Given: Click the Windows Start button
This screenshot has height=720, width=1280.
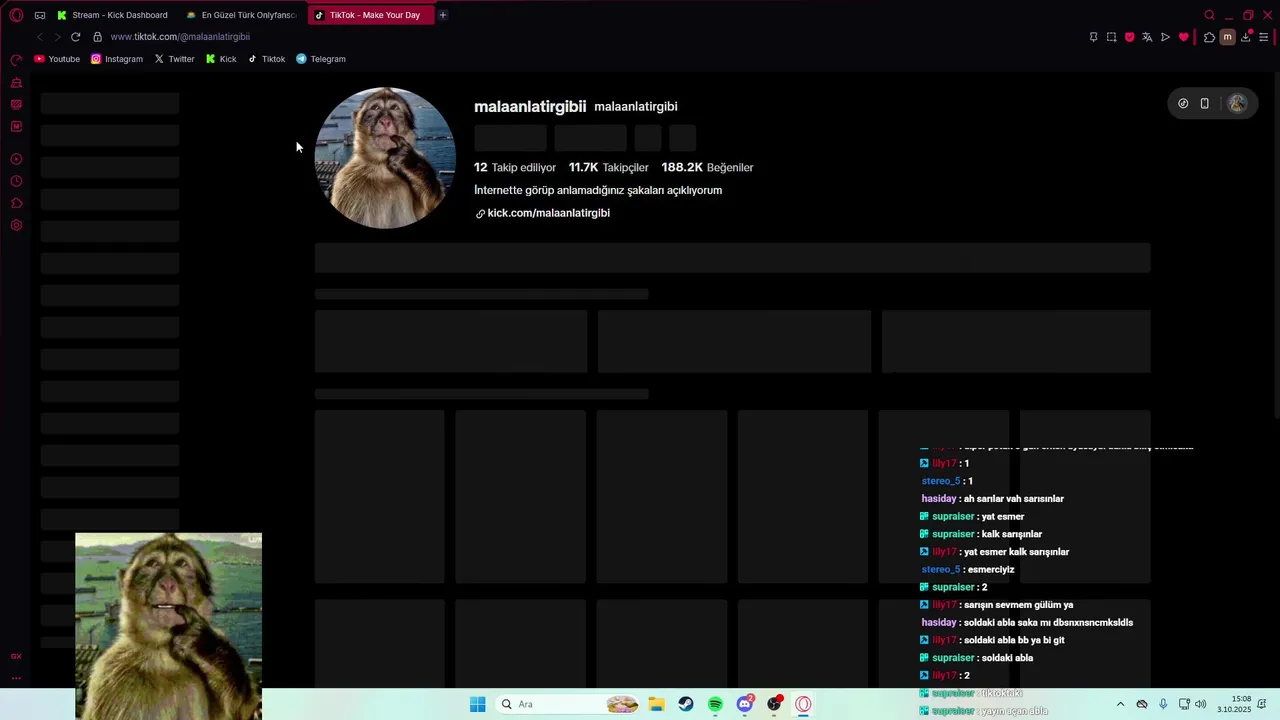Looking at the screenshot, I should 478,704.
